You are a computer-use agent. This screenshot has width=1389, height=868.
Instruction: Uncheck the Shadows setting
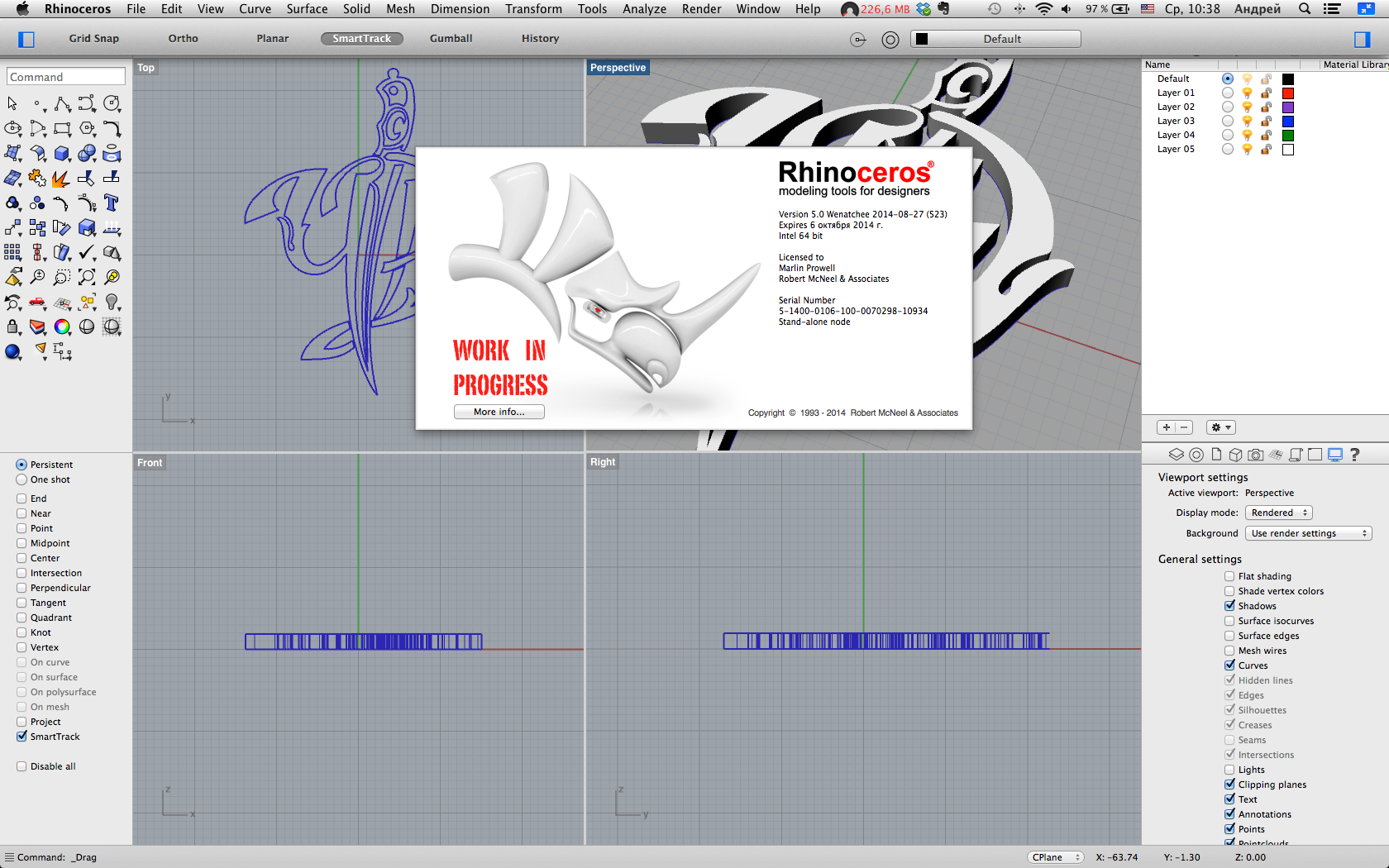coord(1229,606)
